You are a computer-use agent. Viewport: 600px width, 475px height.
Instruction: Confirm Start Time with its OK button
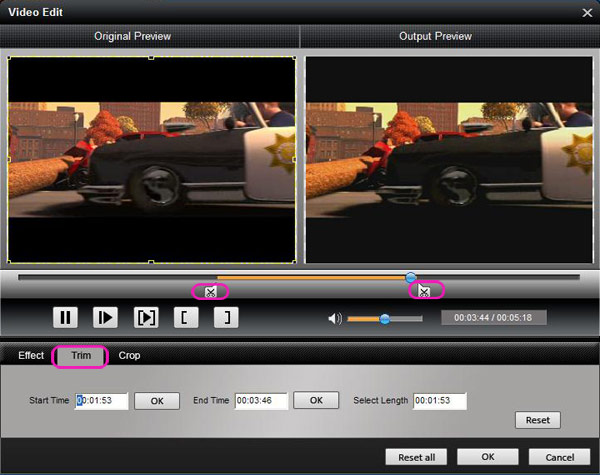coord(157,401)
